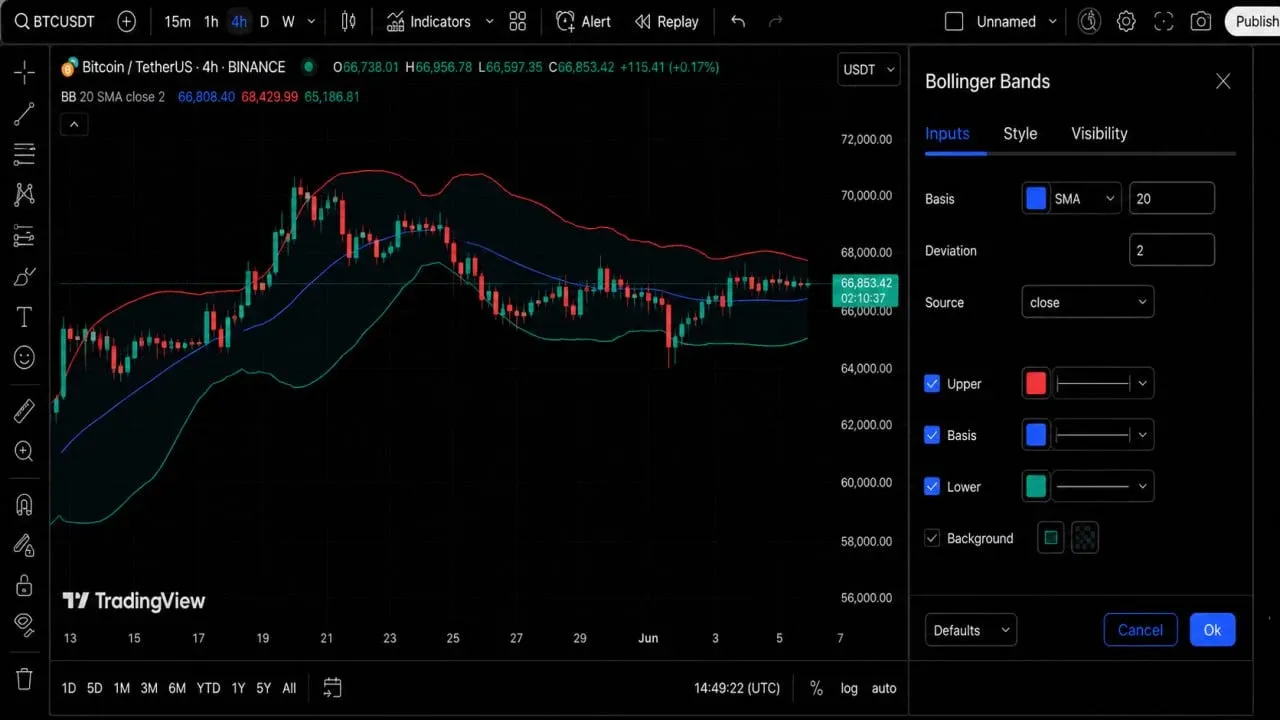The width and height of the screenshot is (1280, 720).
Task: Select the ruler measure tool
Action: coord(24,410)
